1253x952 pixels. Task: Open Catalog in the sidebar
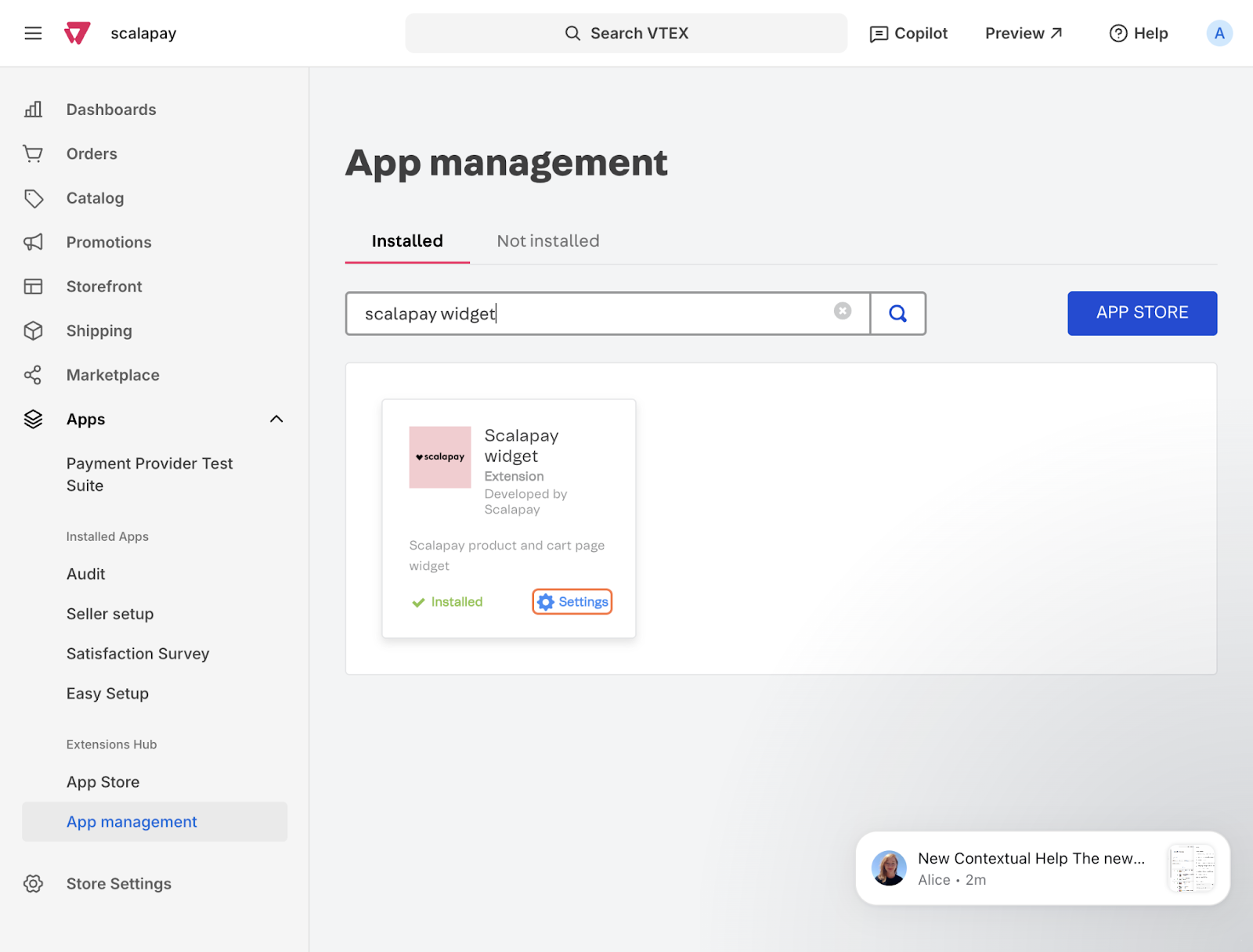point(95,198)
